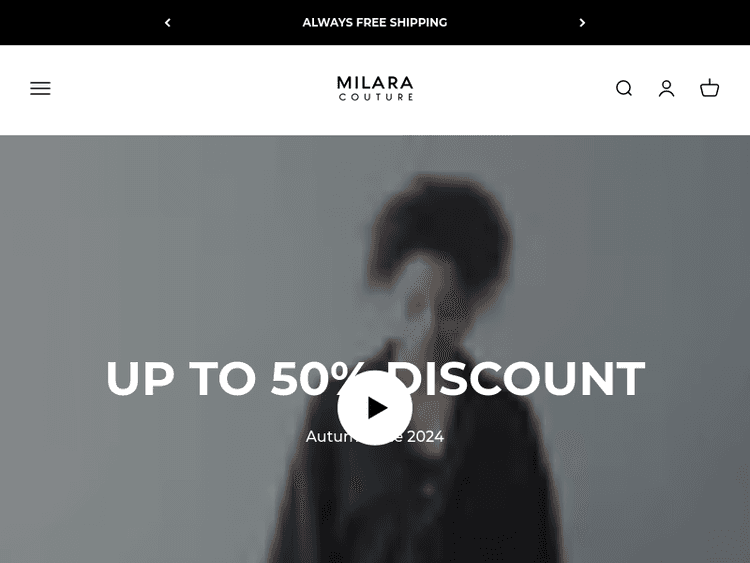This screenshot has width=750, height=563.
Task: Open the shopping cart basket icon
Action: click(709, 88)
